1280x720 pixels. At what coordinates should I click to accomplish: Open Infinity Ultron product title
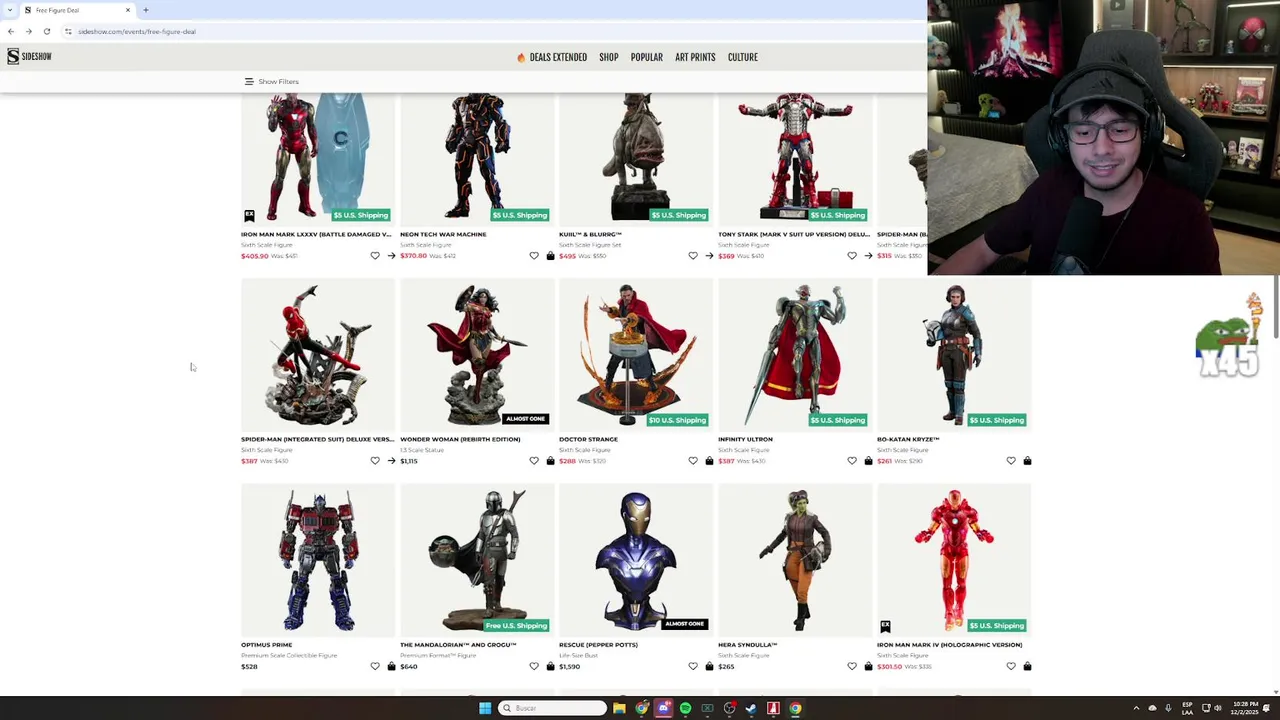(x=745, y=439)
